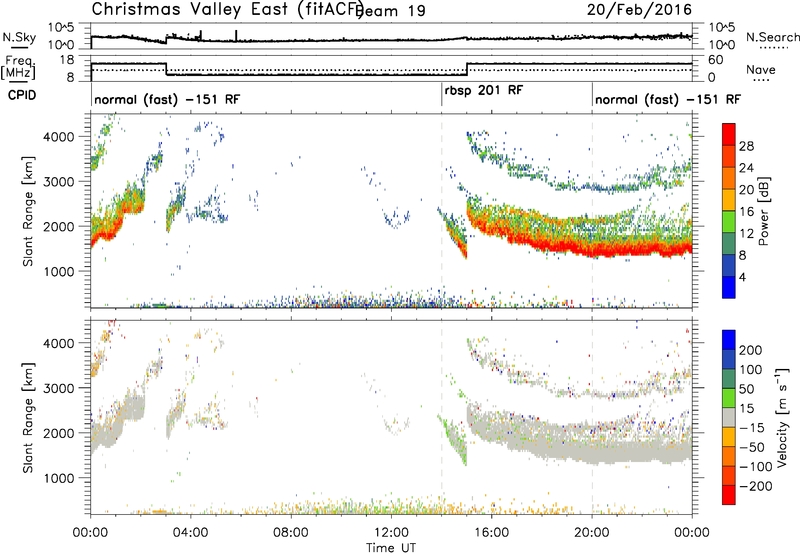Click the first "normal (fast) -151 RF" label
Image resolution: width=800 pixels, height=554 pixels.
tap(167, 99)
